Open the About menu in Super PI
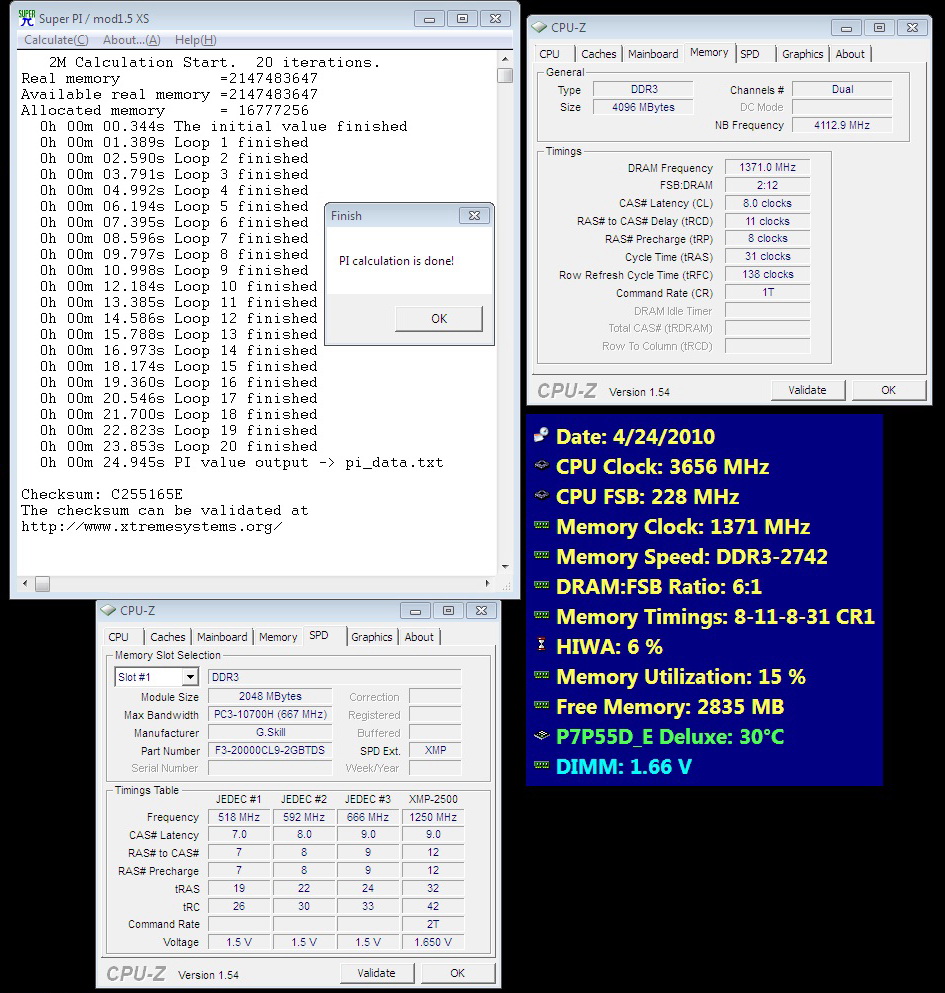The width and height of the screenshot is (945, 993). [132, 40]
